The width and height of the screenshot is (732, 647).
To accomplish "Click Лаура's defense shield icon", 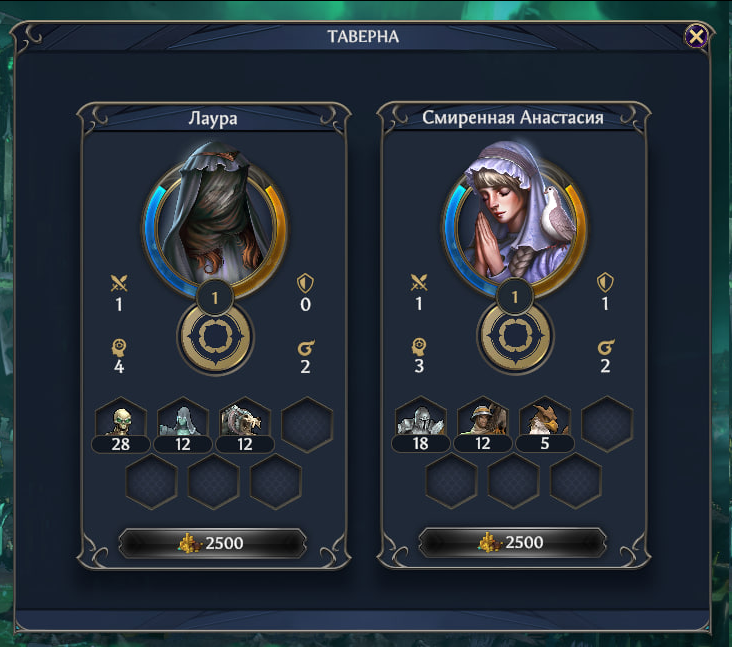I will click(305, 283).
